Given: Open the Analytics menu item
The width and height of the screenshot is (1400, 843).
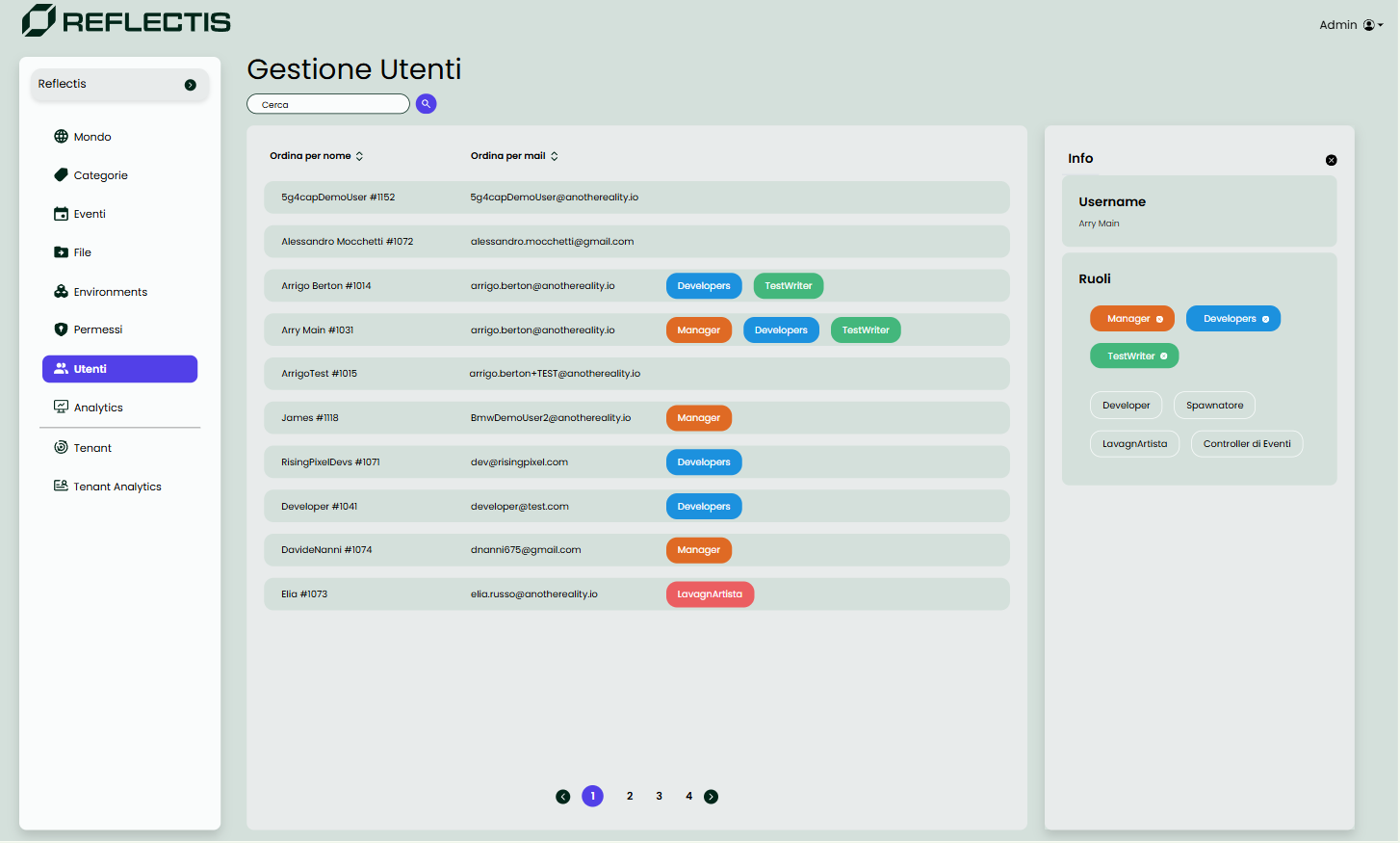Looking at the screenshot, I should click(x=98, y=408).
